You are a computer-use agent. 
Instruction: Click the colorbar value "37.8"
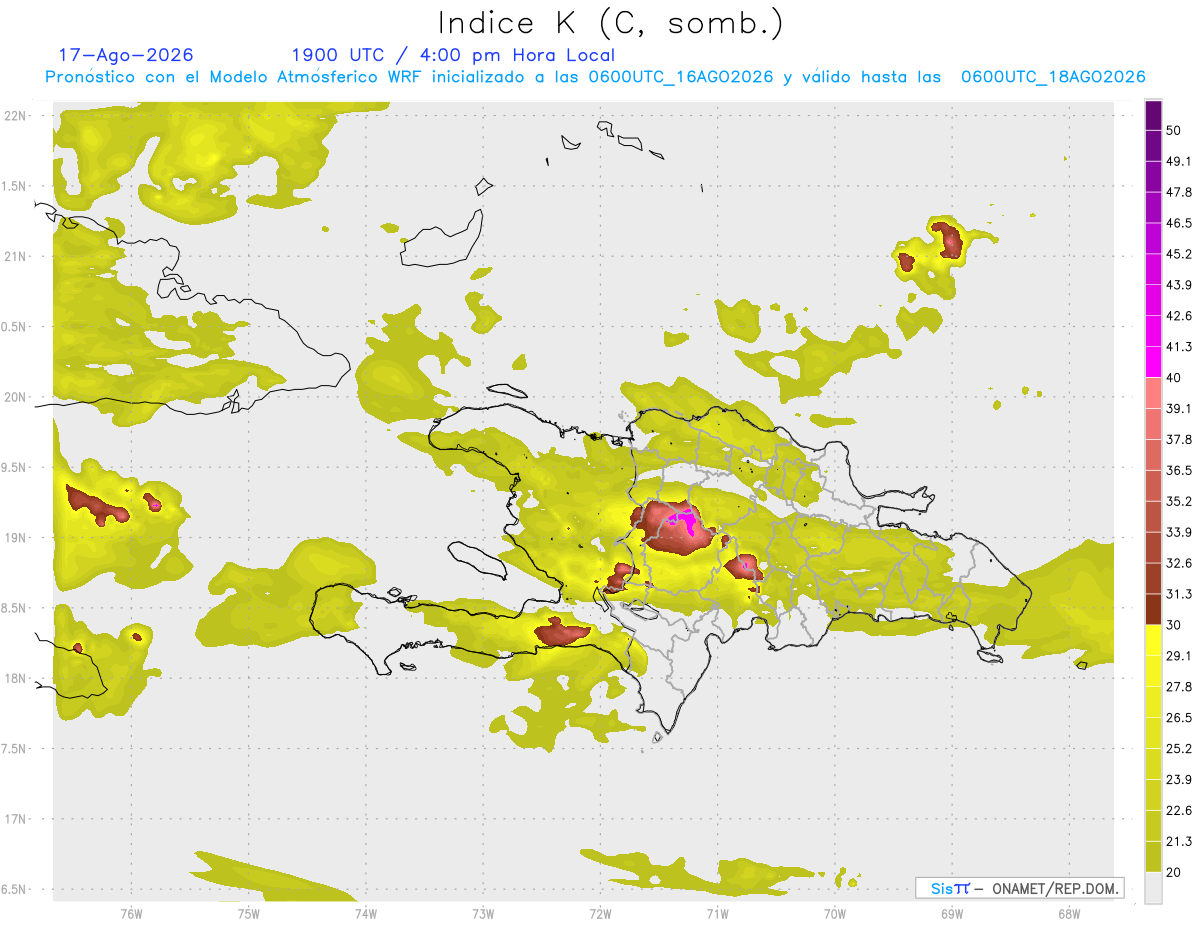(1179, 440)
